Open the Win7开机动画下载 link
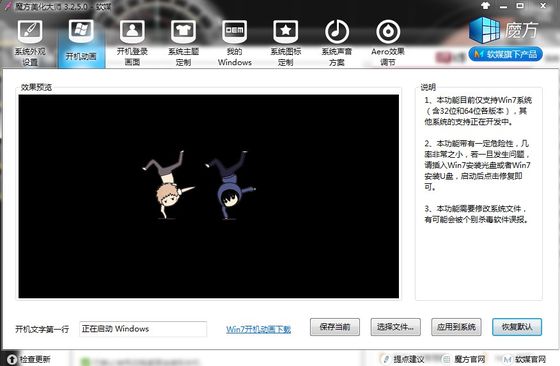 click(x=258, y=329)
